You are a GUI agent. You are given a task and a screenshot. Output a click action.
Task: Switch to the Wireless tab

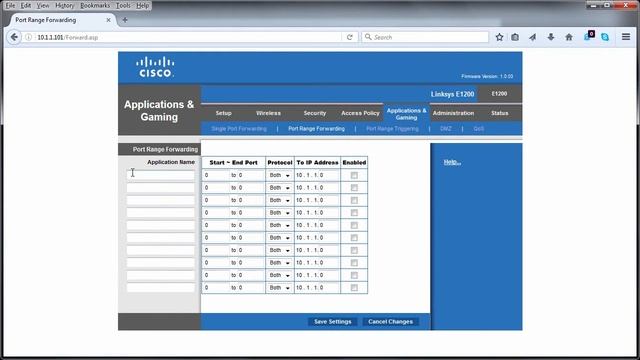point(268,113)
